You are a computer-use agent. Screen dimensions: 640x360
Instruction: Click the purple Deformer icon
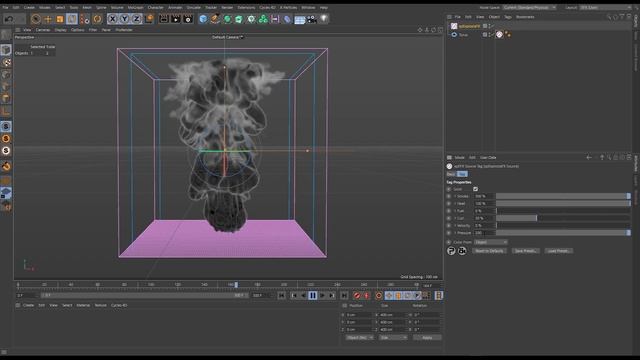pyautogui.click(x=287, y=19)
